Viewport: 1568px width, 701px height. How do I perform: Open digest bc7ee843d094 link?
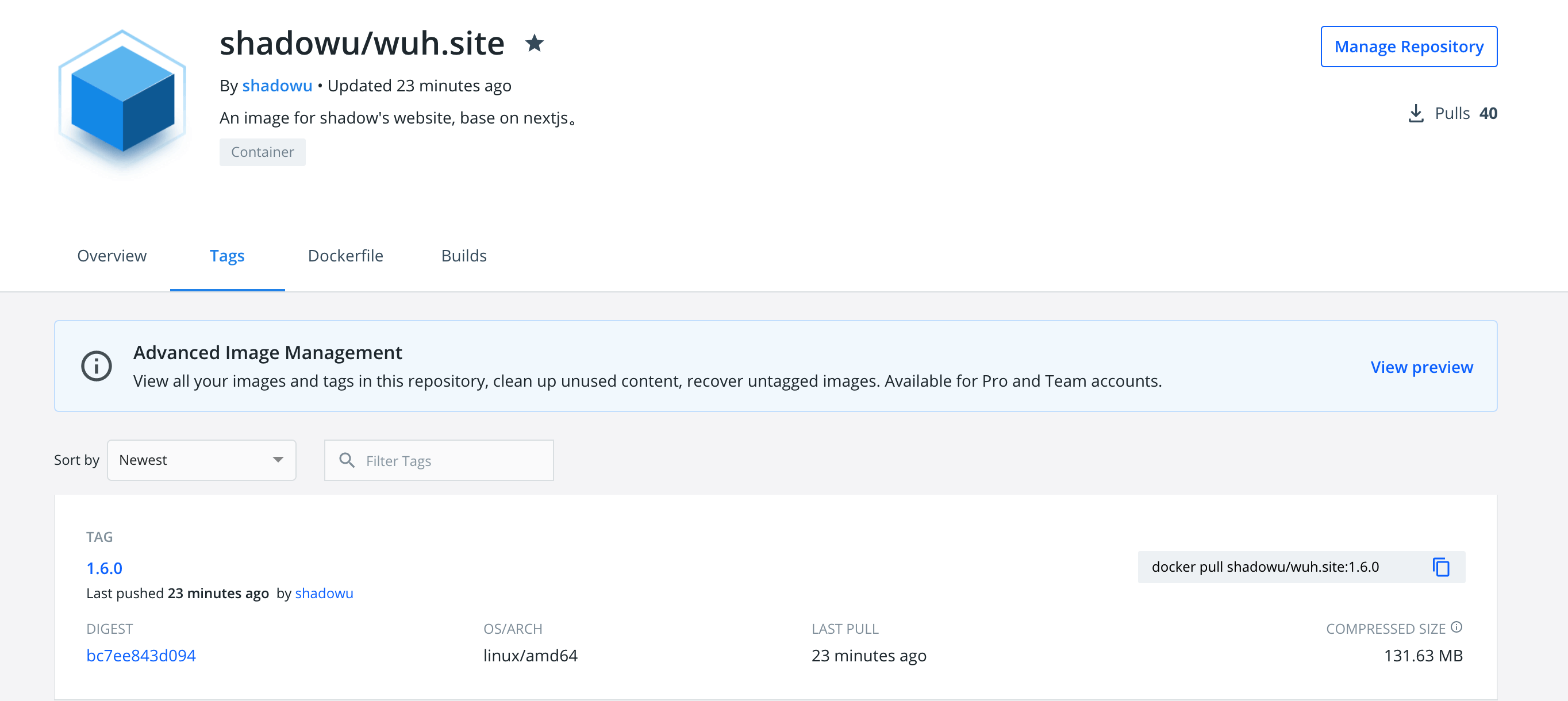[141, 656]
